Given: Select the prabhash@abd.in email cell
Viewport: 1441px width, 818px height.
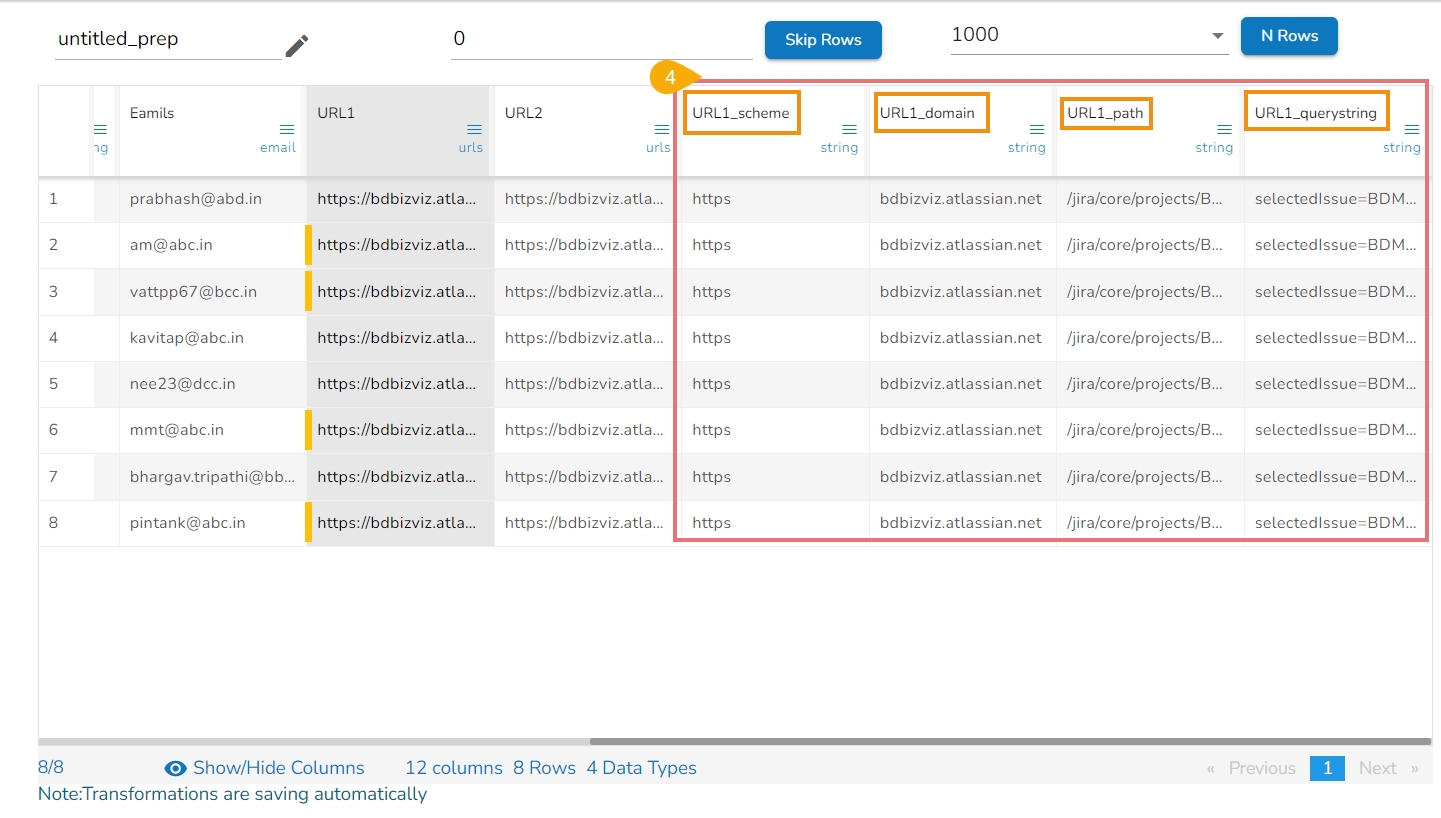Looking at the screenshot, I should coord(196,199).
